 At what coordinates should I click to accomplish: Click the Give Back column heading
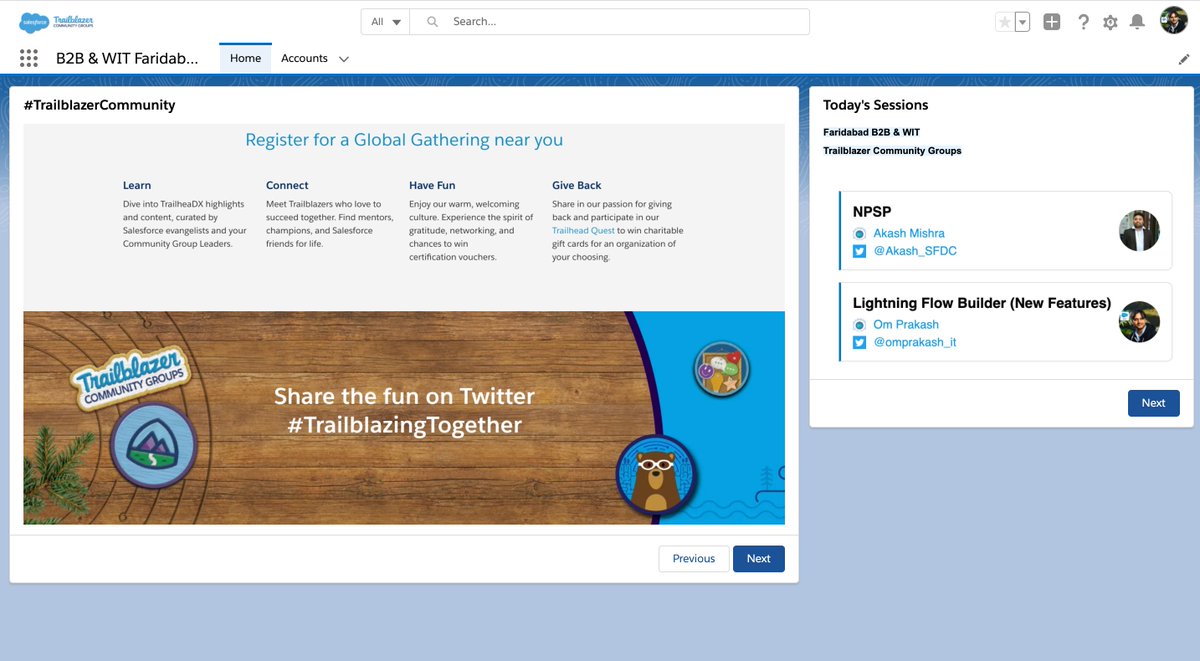pyautogui.click(x=577, y=185)
